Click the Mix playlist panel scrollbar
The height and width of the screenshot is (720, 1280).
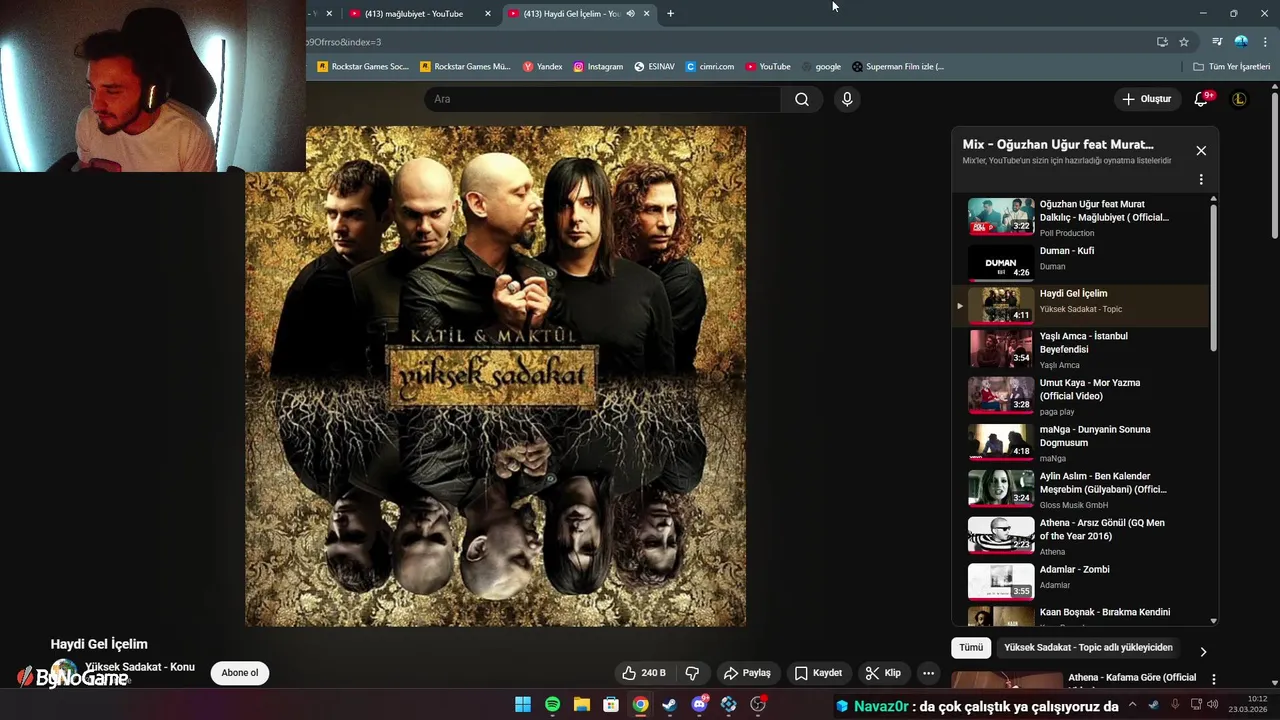(1214, 276)
